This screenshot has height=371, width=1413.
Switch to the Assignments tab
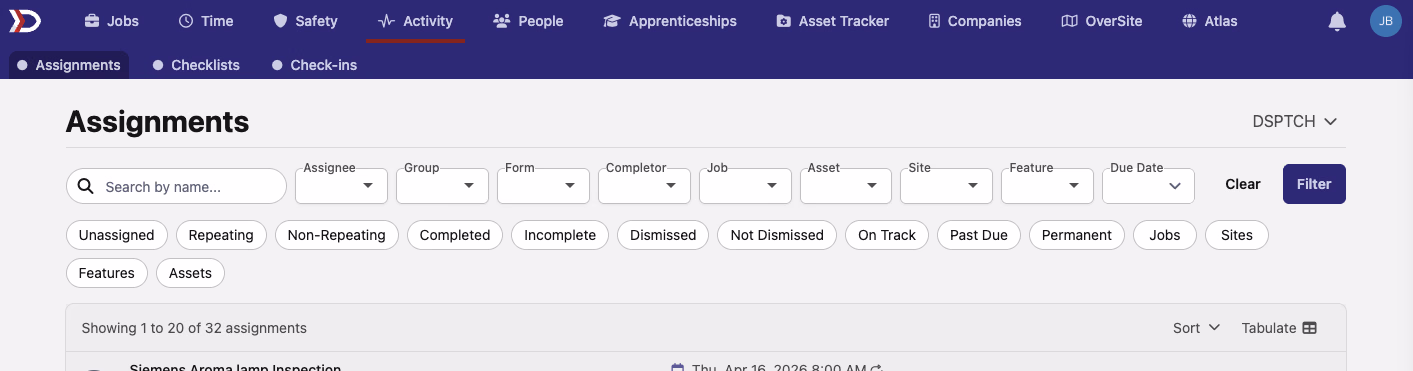(x=69, y=65)
